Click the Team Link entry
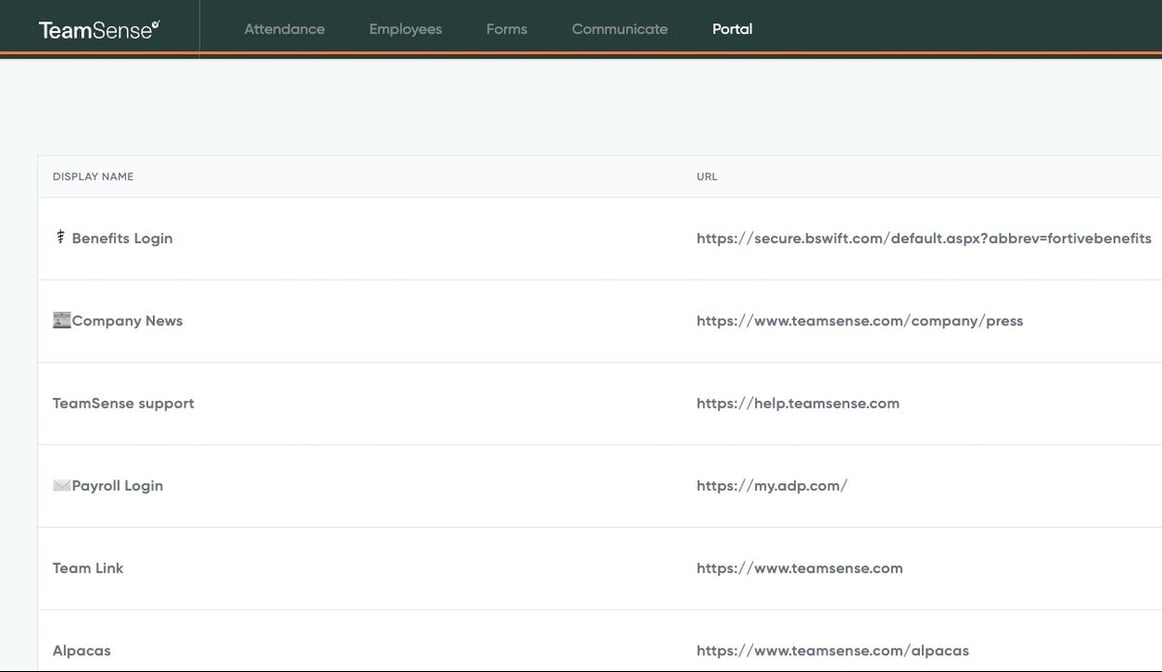Screen dimensions: 1162x672 coord(87,567)
